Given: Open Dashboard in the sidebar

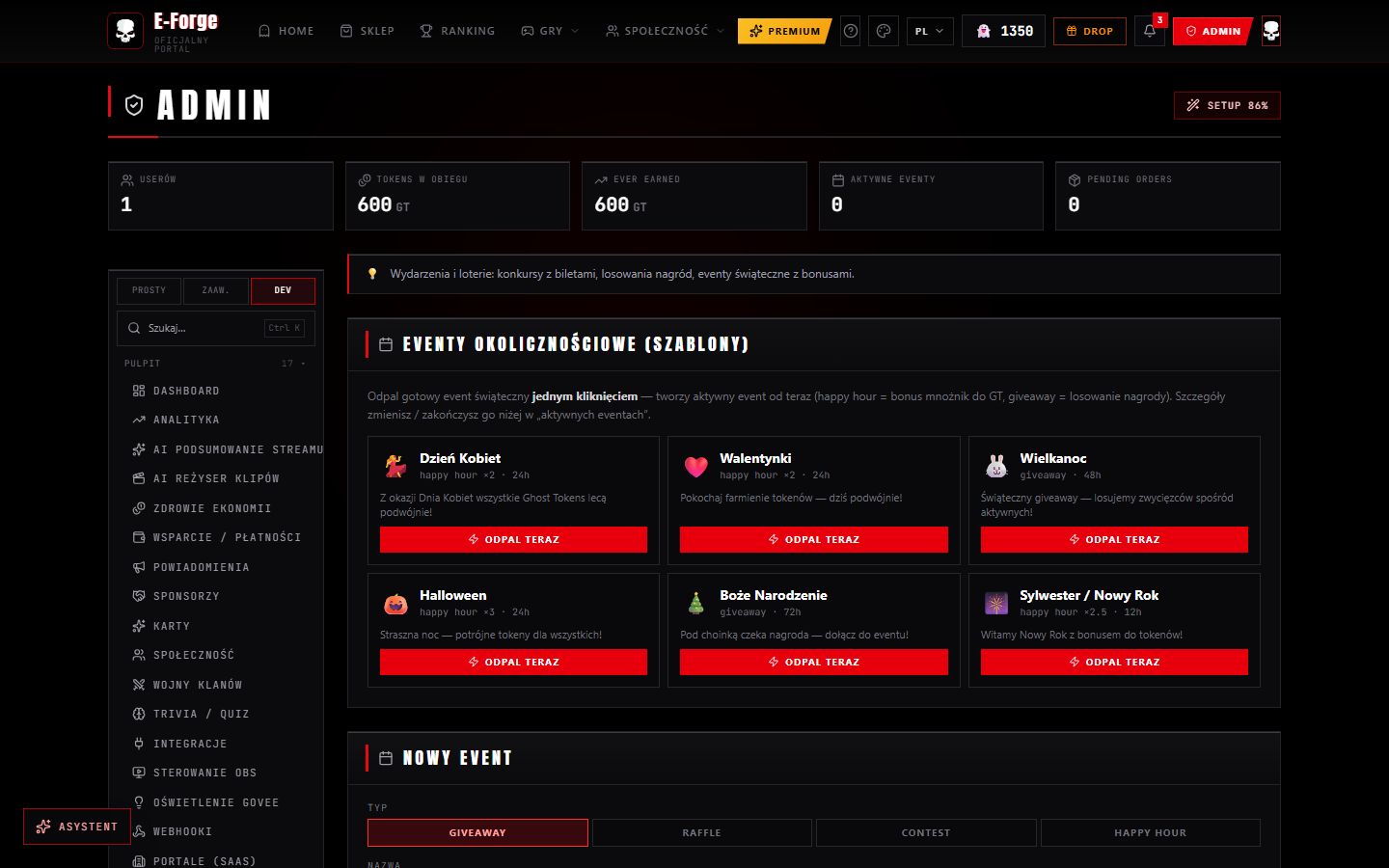Looking at the screenshot, I should click(x=185, y=391).
